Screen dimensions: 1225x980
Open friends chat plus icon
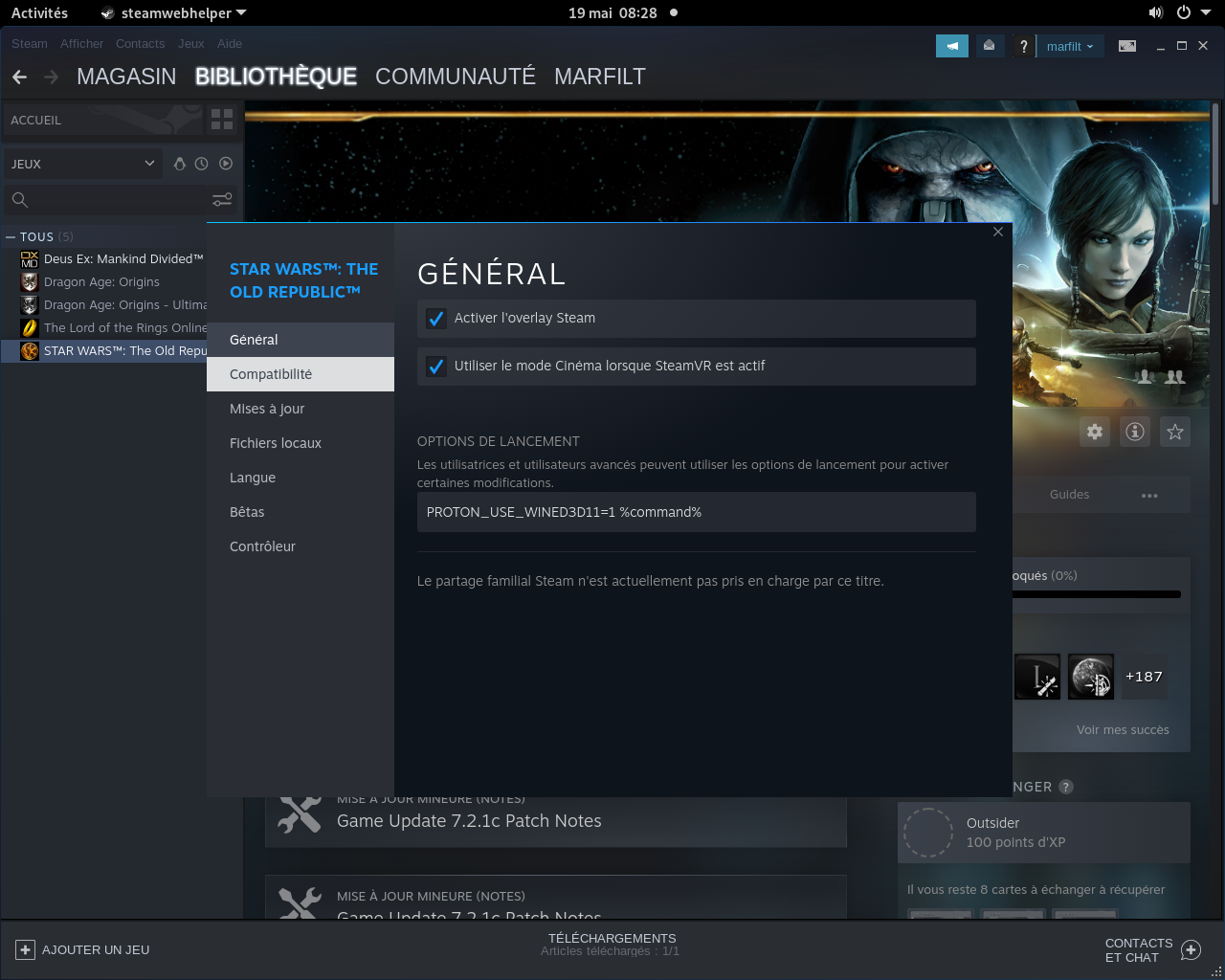point(1191,949)
